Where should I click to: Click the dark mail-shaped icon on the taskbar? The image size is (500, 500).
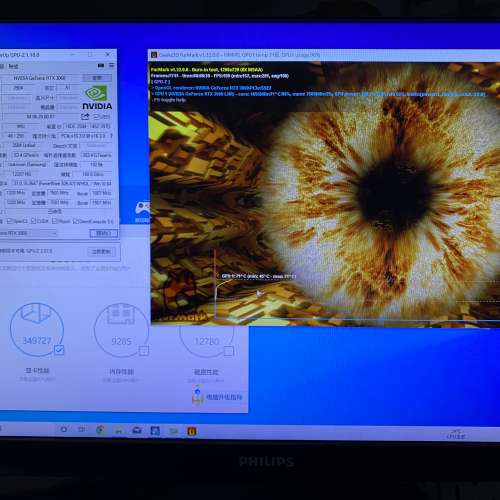(x=137, y=430)
